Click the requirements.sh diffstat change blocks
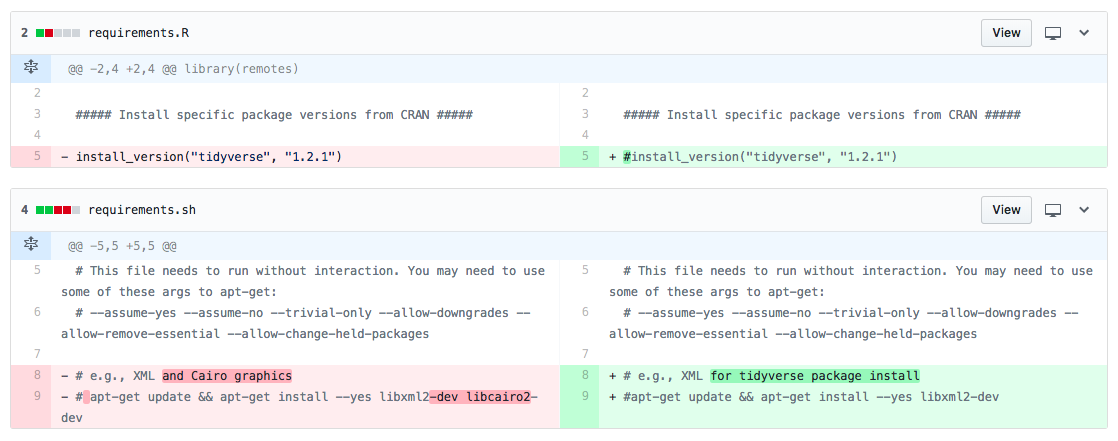The image size is (1118, 441). 58,210
